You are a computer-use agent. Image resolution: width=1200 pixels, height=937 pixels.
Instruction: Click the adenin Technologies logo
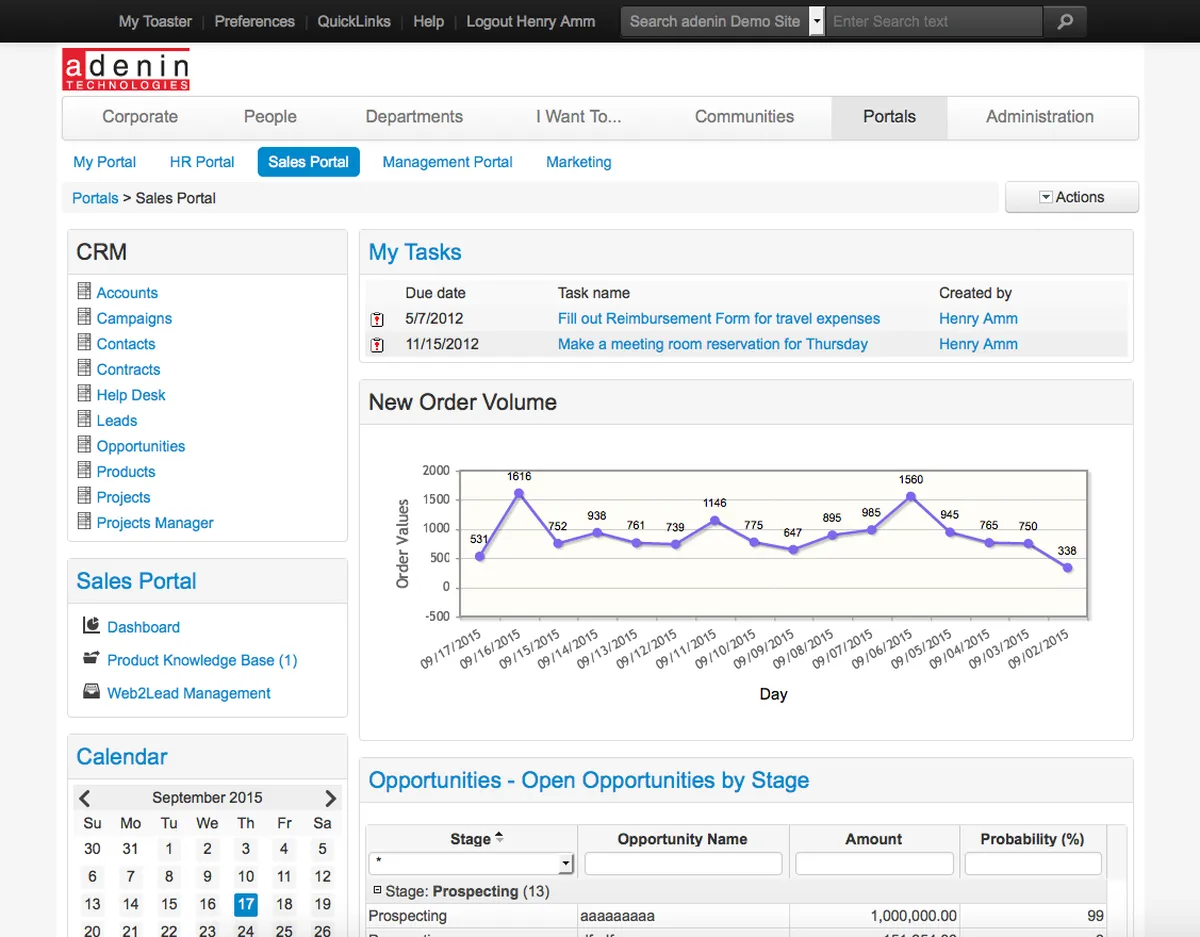pyautogui.click(x=126, y=70)
